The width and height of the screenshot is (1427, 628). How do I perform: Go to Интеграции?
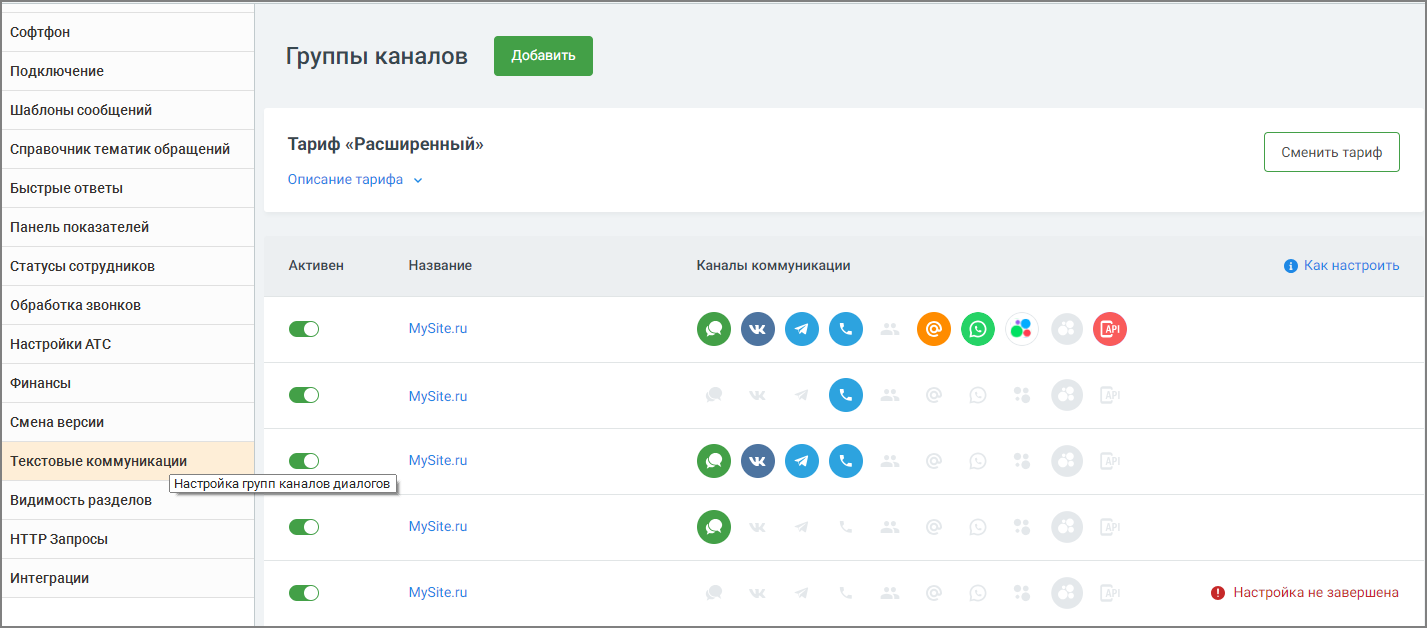[x=127, y=578]
